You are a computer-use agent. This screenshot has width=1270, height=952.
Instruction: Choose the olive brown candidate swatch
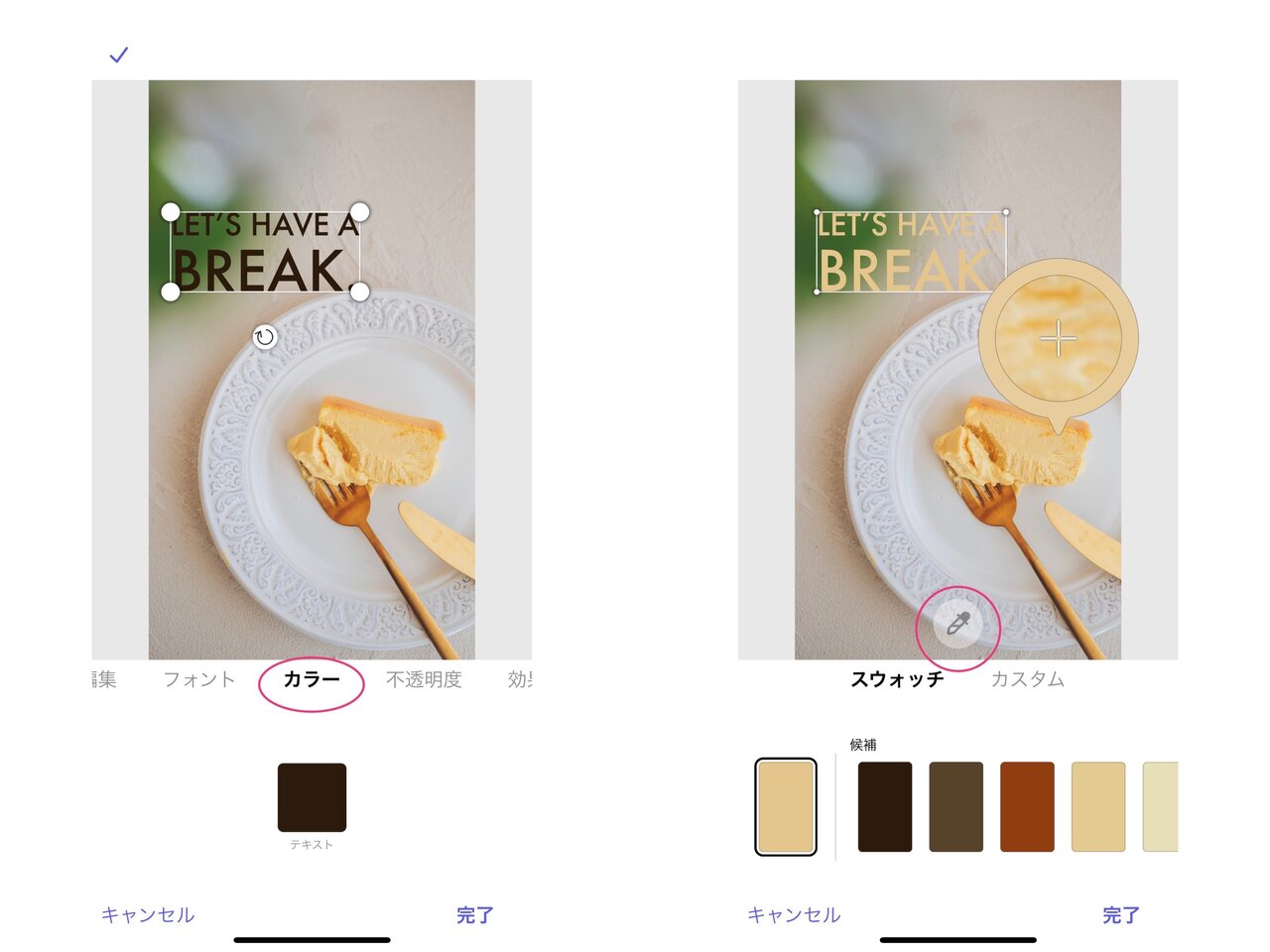coord(955,807)
